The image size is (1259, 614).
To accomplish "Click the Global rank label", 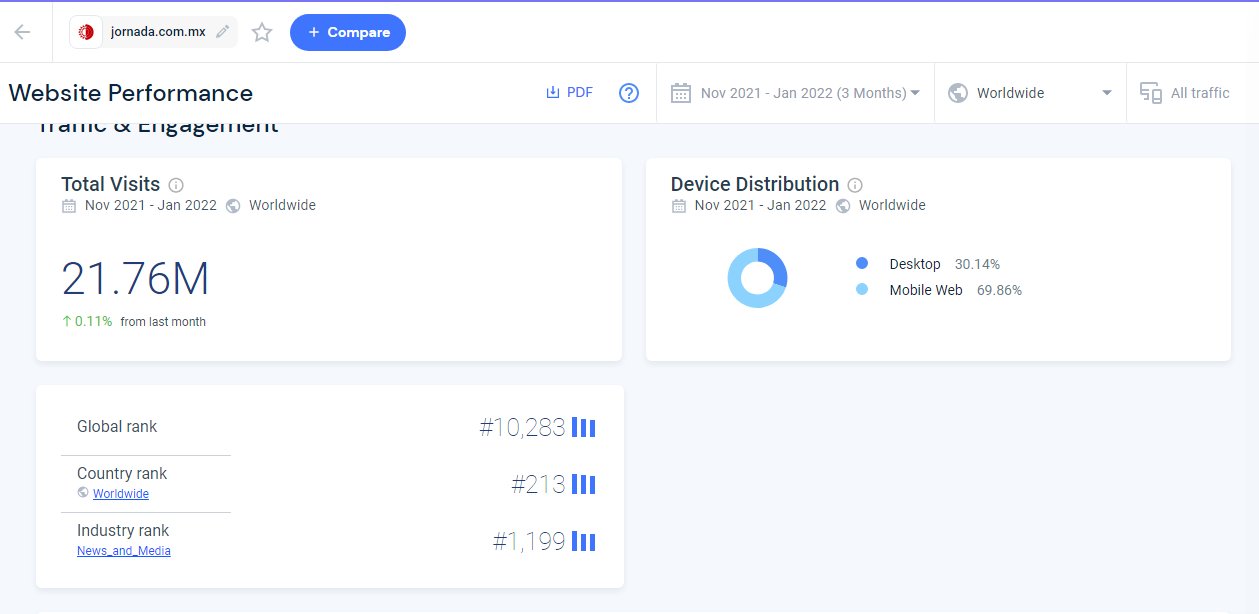I will pyautogui.click(x=117, y=426).
